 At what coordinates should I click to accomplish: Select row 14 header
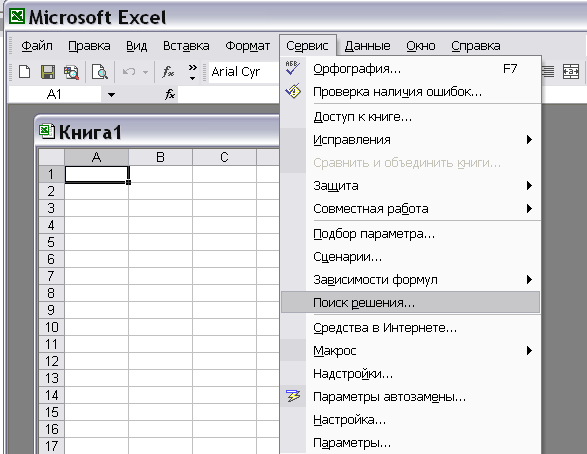(51, 395)
